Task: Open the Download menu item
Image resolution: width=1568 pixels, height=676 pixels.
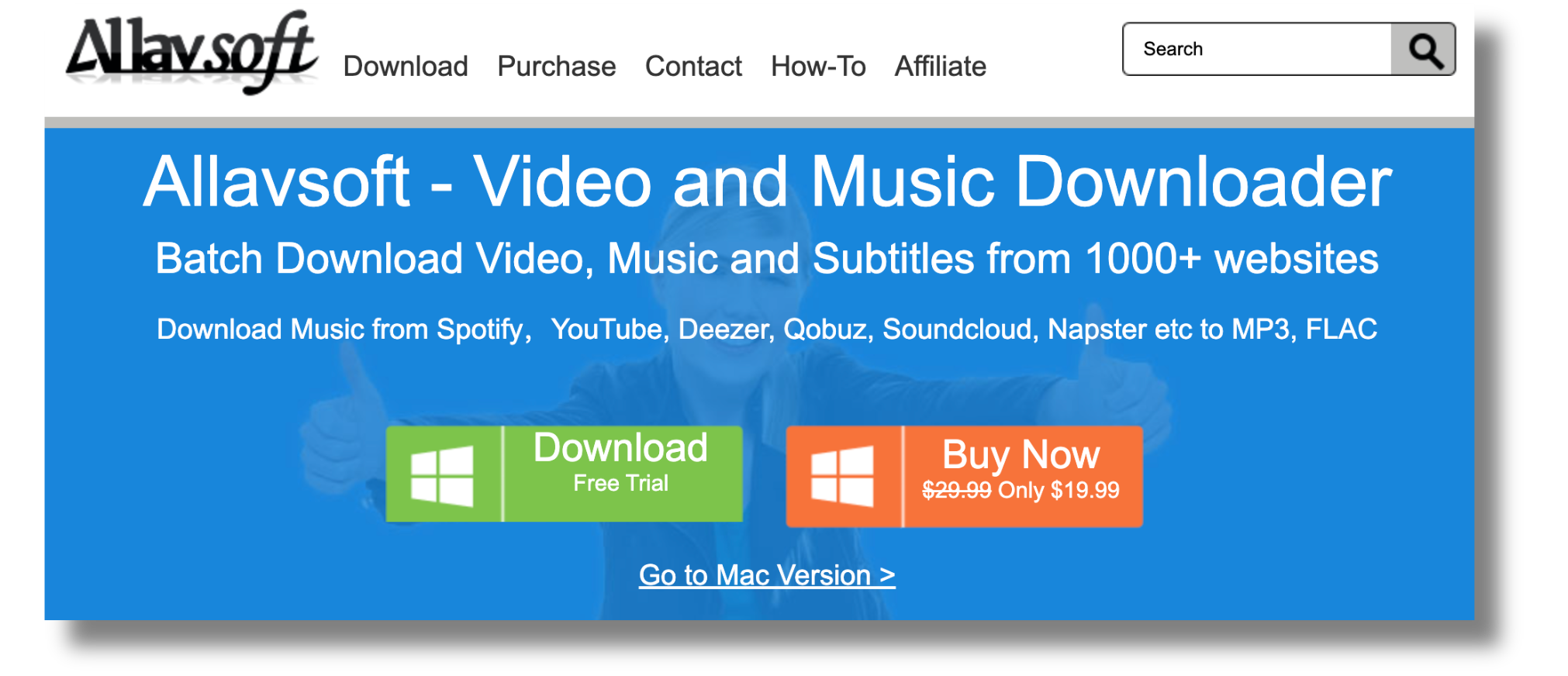Action: 406,67
